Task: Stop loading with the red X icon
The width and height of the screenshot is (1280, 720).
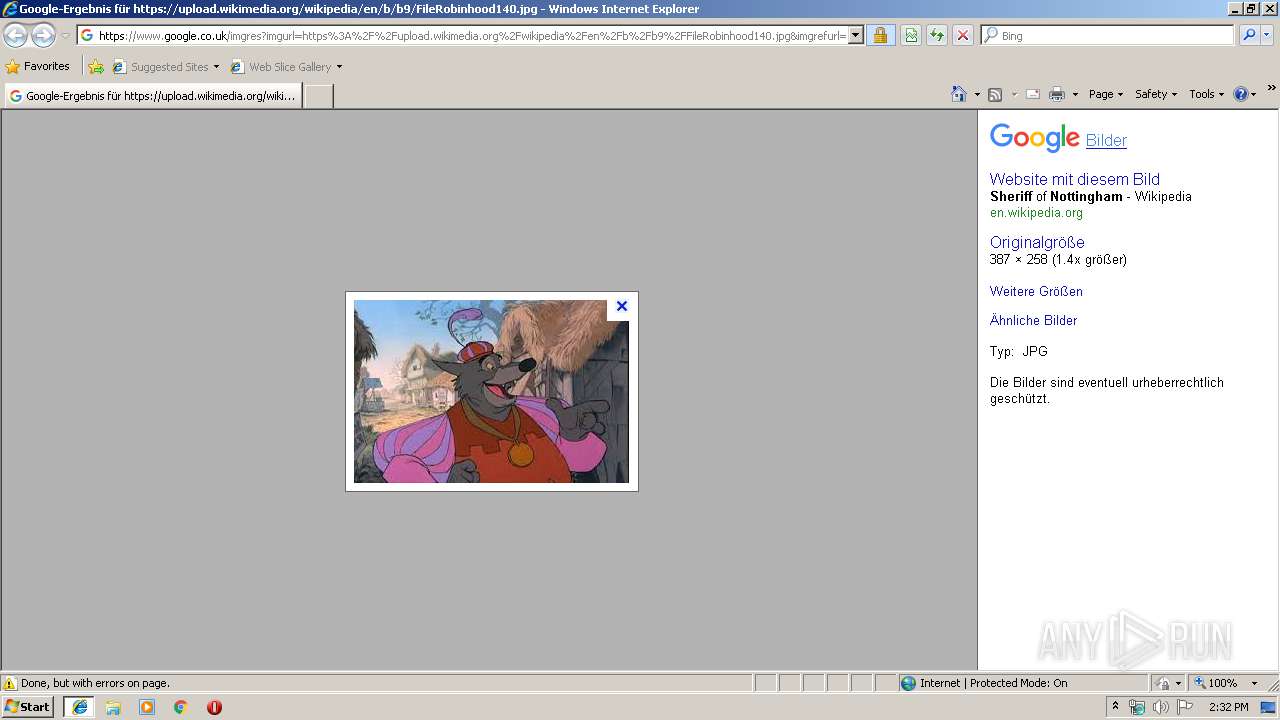Action: (962, 36)
